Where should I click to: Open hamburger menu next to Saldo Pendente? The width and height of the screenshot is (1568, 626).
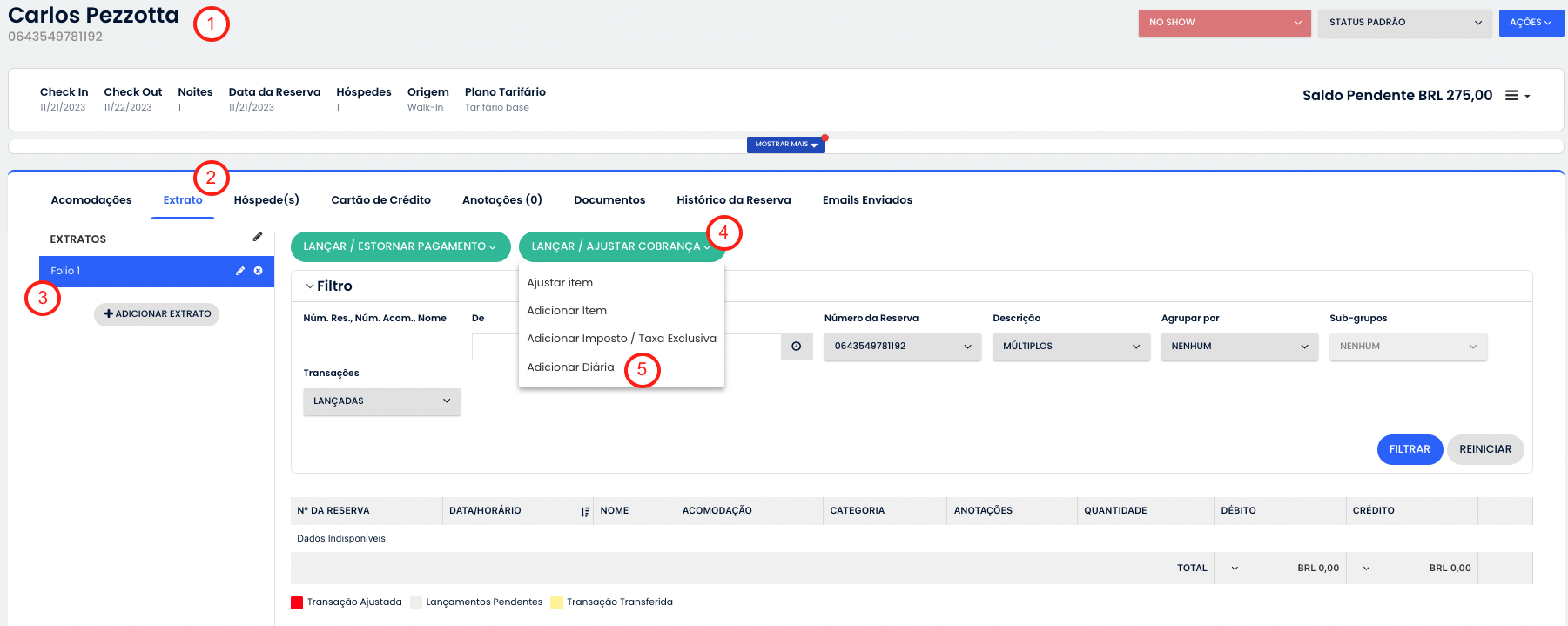1517,96
